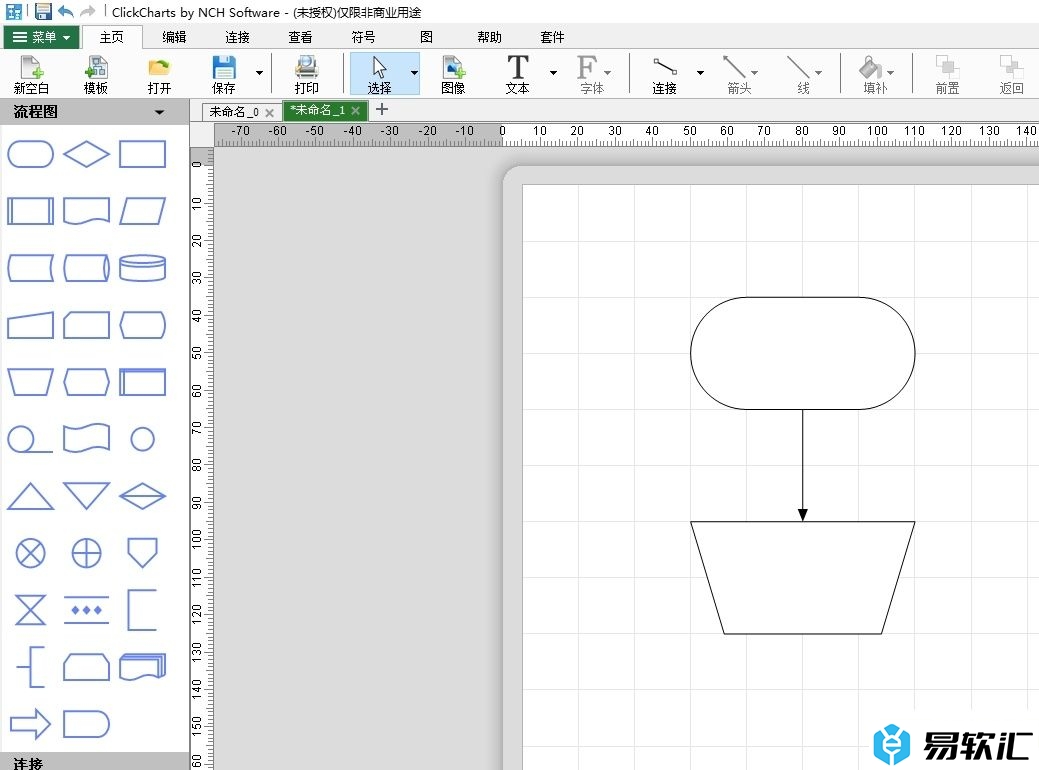The width and height of the screenshot is (1039, 770).
Task: Pick the multi-document stacked shape
Action: (x=142, y=667)
